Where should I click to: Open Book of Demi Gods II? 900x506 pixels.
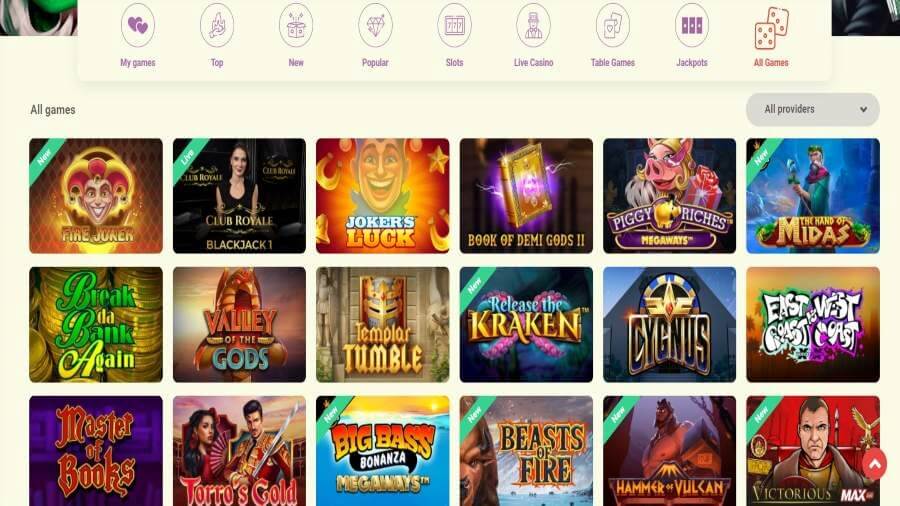[x=526, y=196]
